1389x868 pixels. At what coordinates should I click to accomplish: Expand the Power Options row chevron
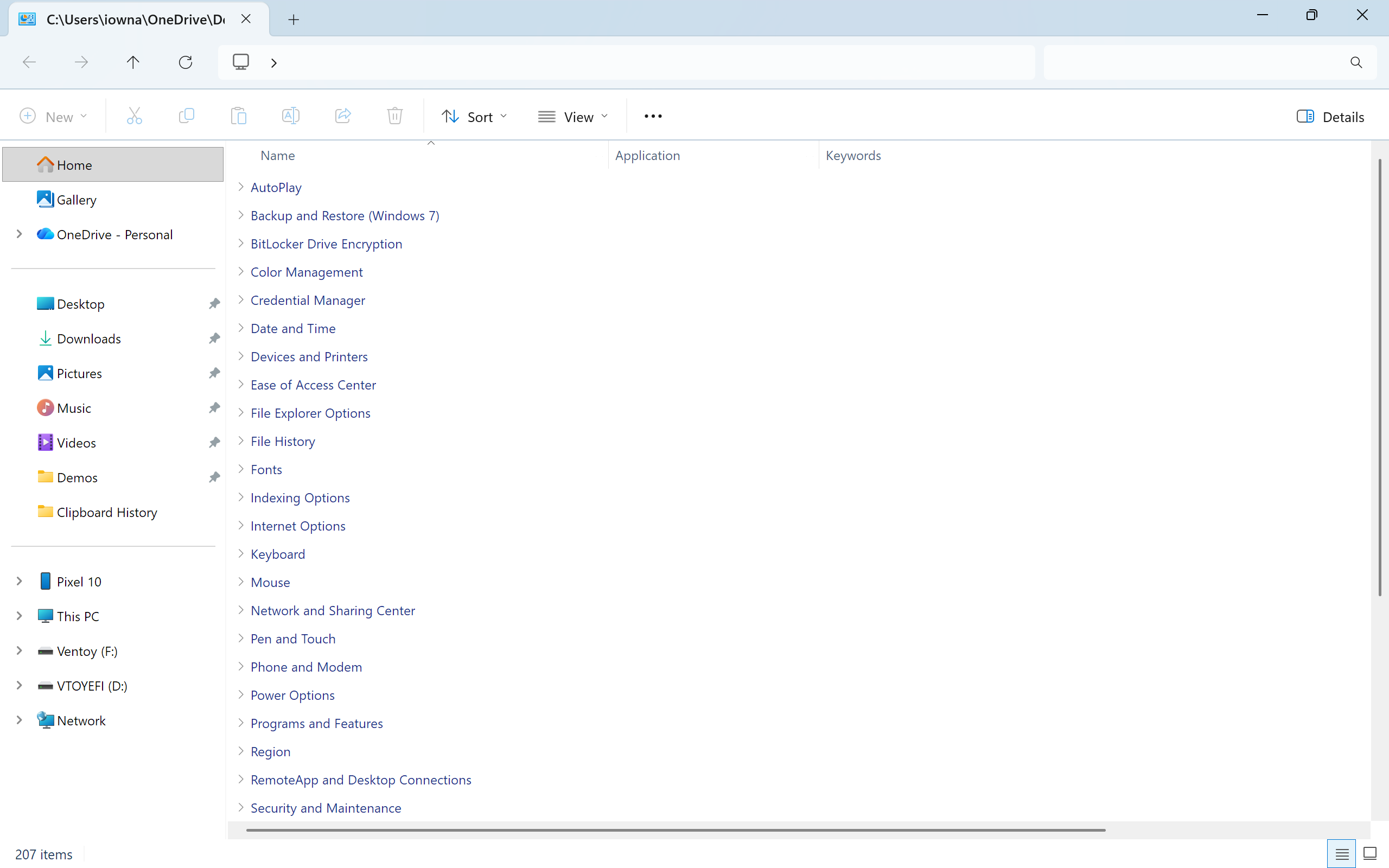pos(241,694)
